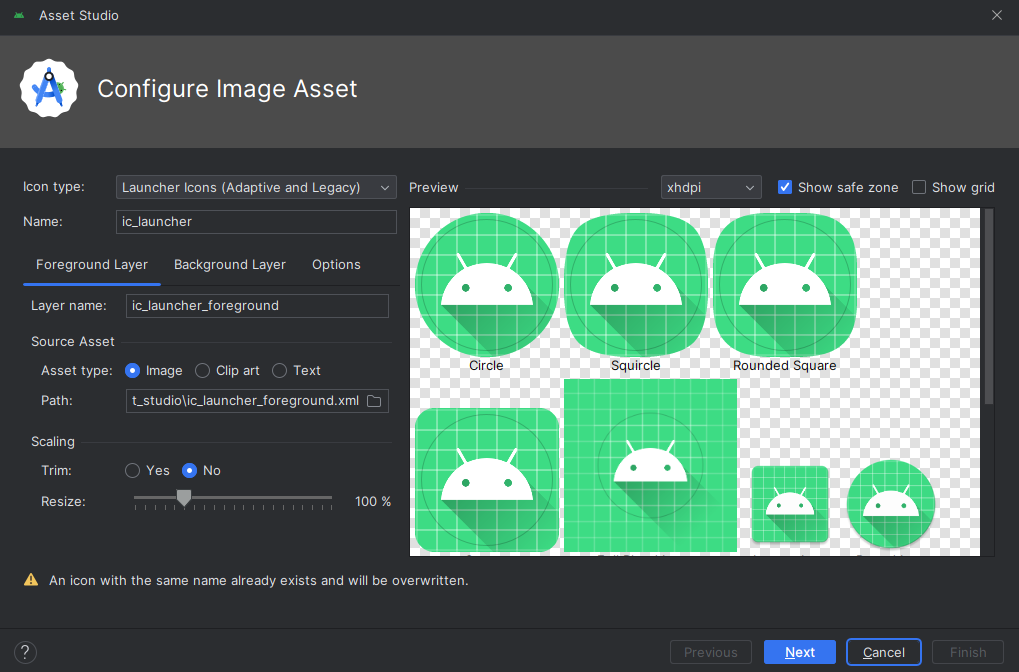Open the Options tab
Viewport: 1019px width, 672px height.
[336, 265]
